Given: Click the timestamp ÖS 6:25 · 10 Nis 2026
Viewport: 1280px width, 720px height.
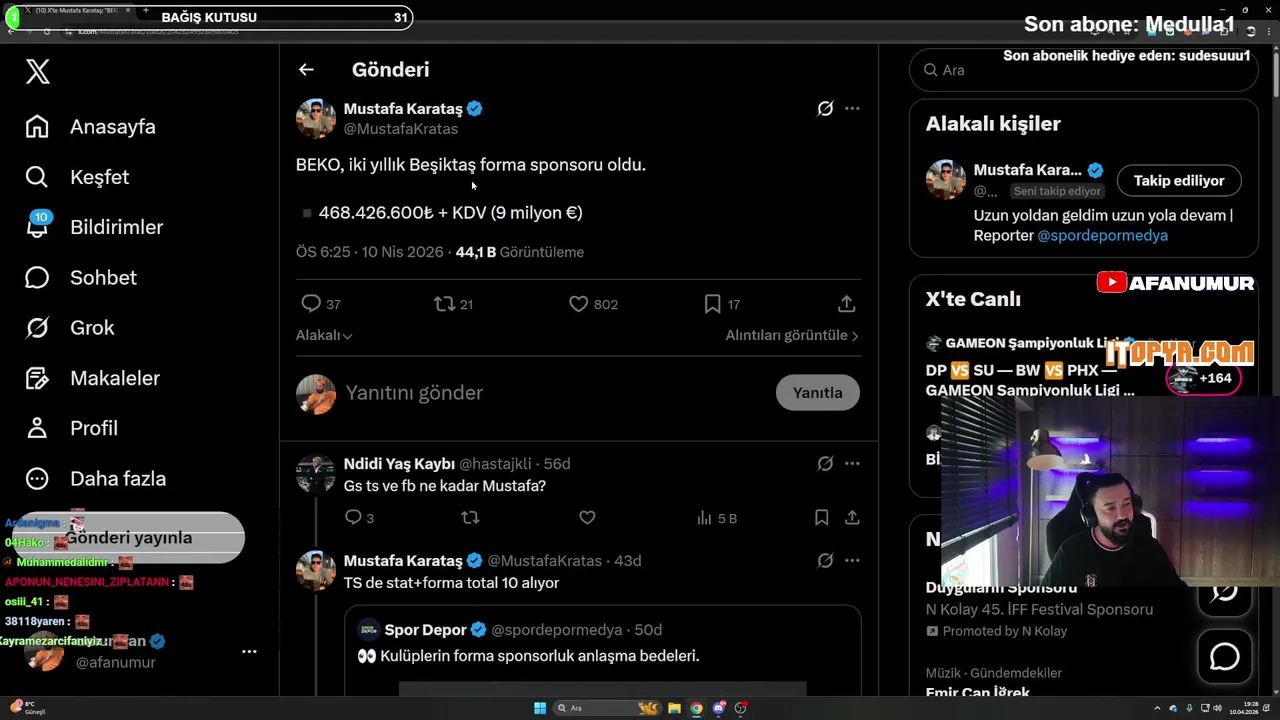Looking at the screenshot, I should click(370, 252).
